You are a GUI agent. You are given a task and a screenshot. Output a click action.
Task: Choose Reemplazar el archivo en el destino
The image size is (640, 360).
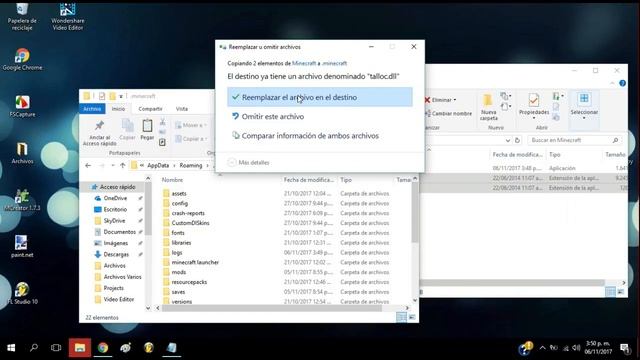(x=320, y=97)
